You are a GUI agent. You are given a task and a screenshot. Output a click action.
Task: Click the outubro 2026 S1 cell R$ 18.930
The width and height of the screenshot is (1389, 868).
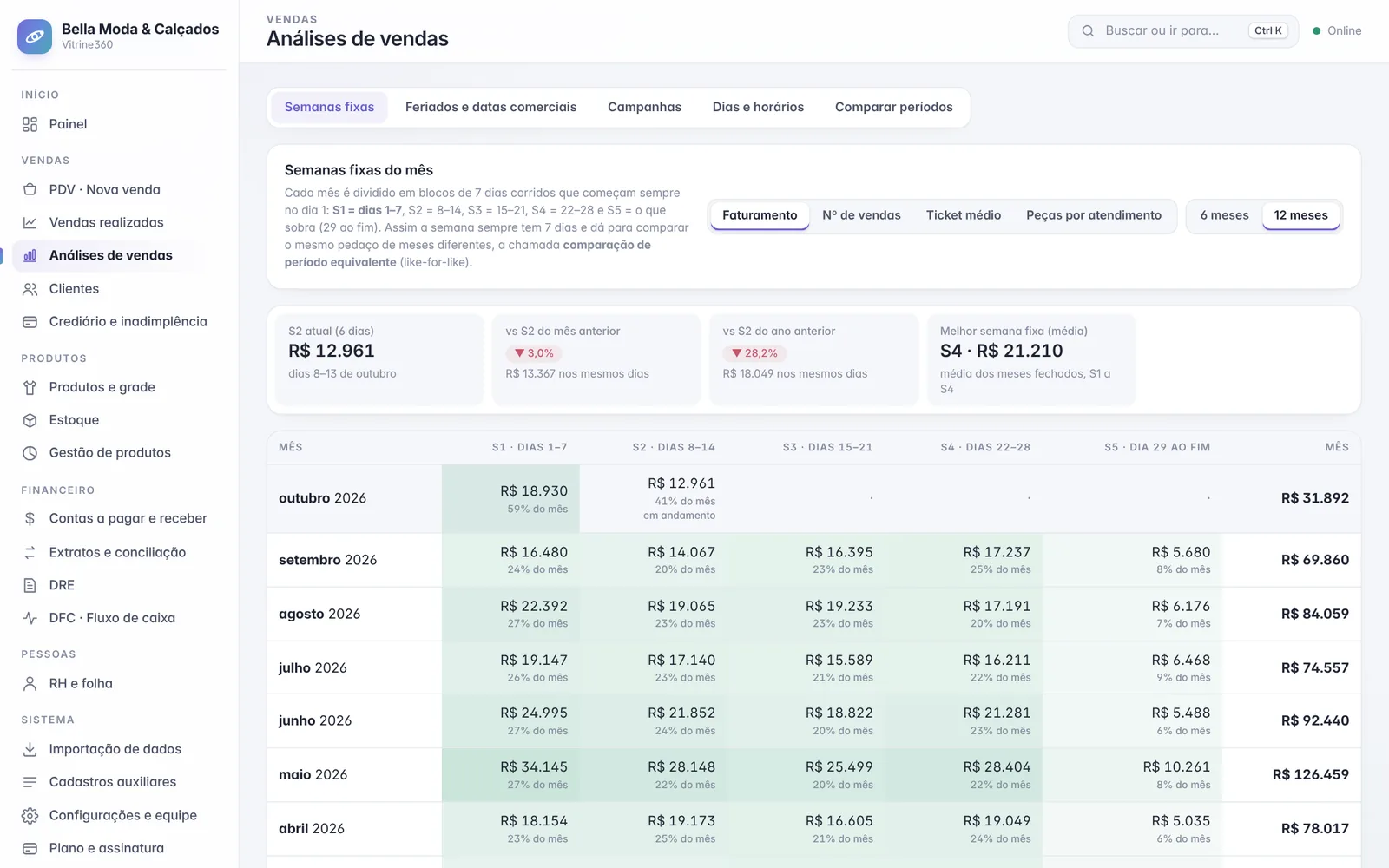pyautogui.click(x=510, y=498)
